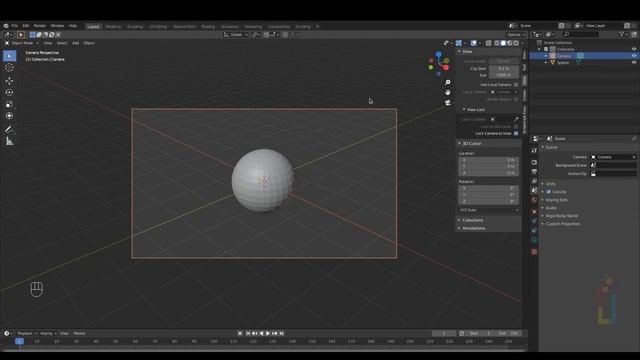Image resolution: width=640 pixels, height=360 pixels.
Task: Open the Render properties tab icon
Action: tap(534, 162)
